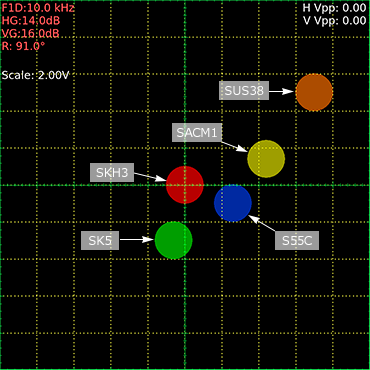Click the green SK5 circle
The height and width of the screenshot is (370, 370).
point(174,240)
